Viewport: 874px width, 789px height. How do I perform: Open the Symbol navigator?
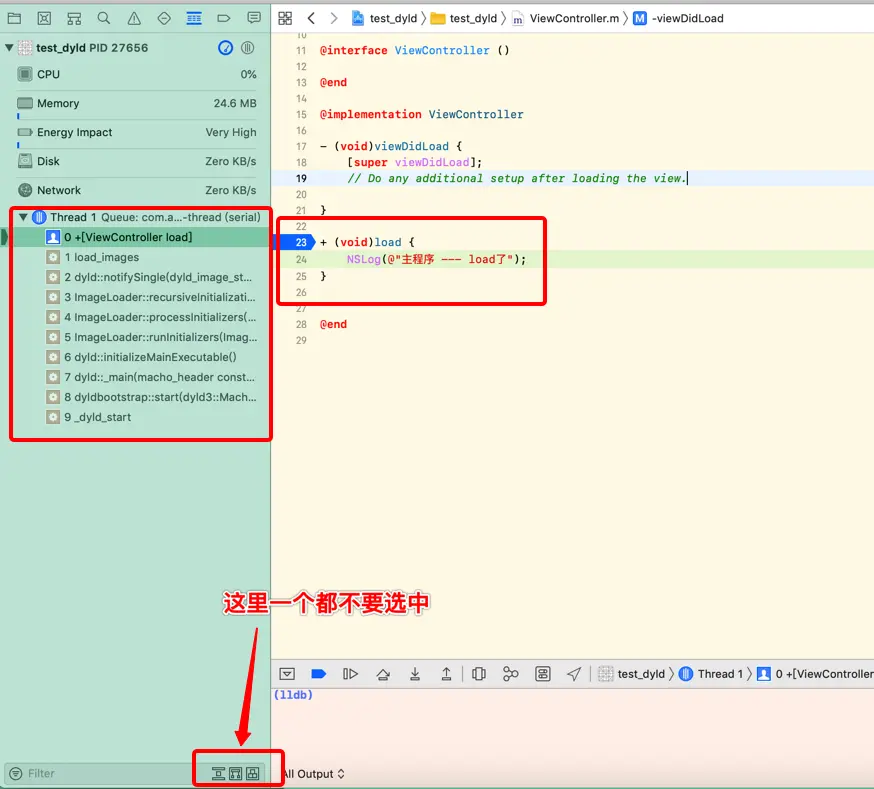pos(74,18)
